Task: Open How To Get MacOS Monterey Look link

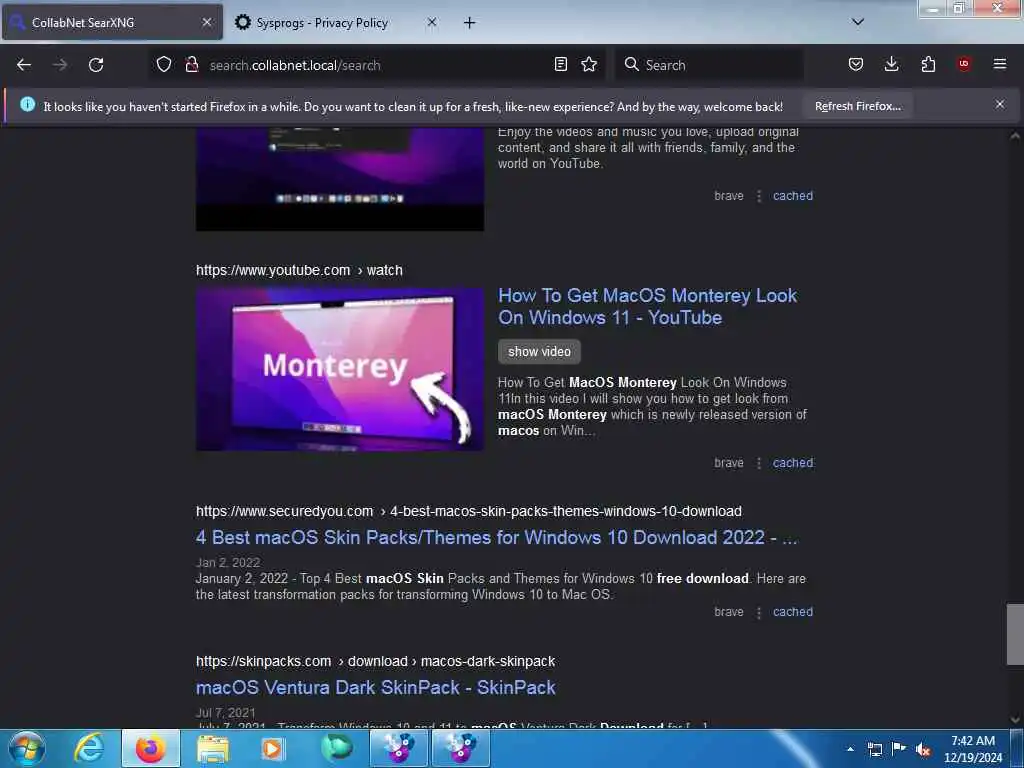Action: point(647,306)
